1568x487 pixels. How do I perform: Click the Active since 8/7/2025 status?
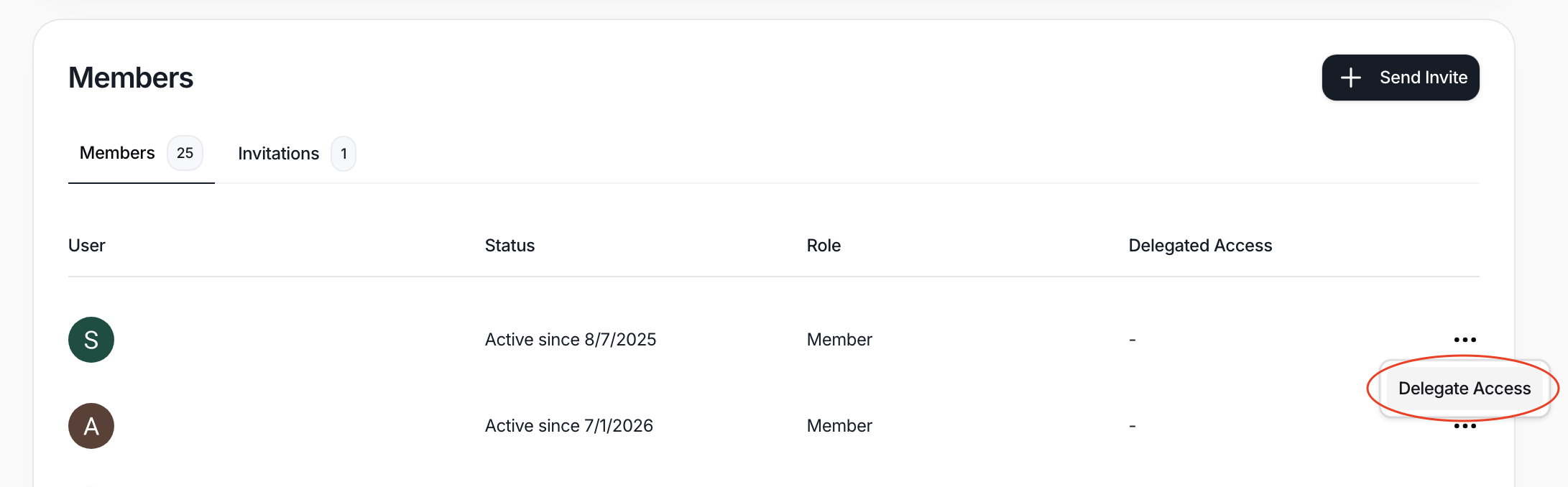pyautogui.click(x=571, y=340)
